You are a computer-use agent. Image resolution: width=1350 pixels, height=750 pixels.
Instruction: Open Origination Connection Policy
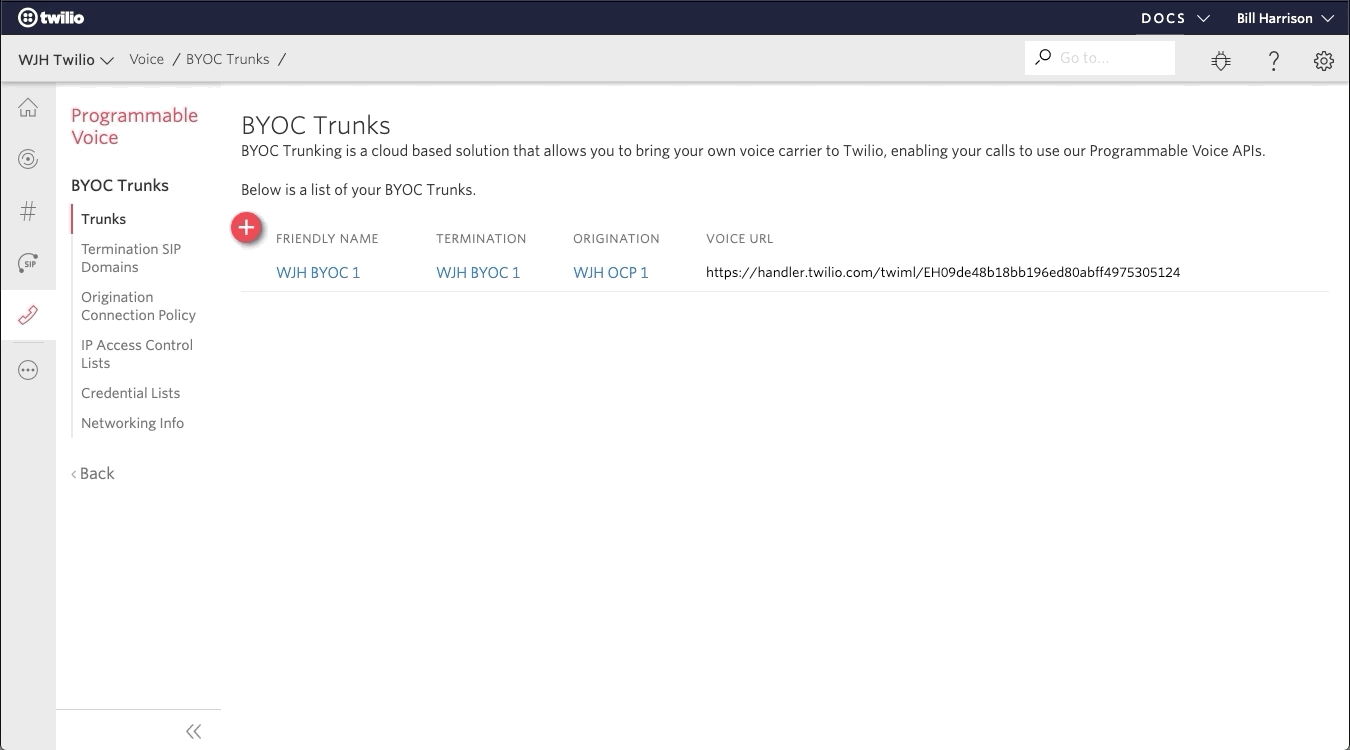(x=138, y=306)
